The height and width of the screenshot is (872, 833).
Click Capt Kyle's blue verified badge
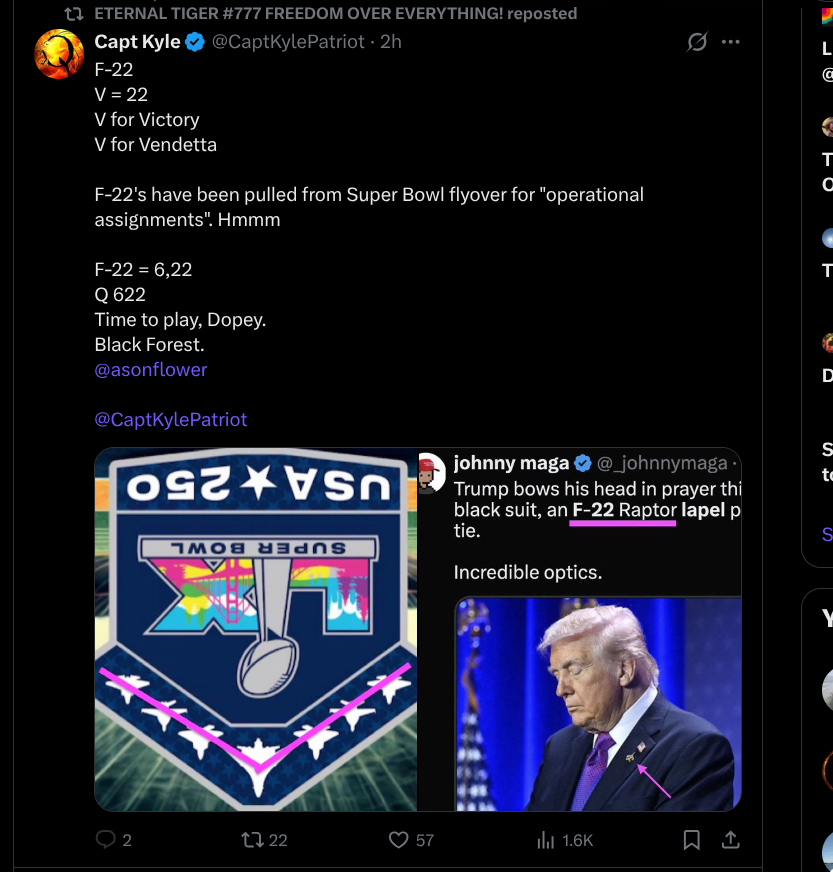click(196, 42)
